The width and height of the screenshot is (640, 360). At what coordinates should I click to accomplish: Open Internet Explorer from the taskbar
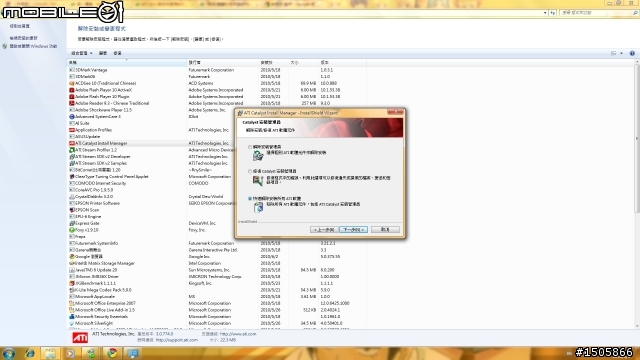point(30,353)
